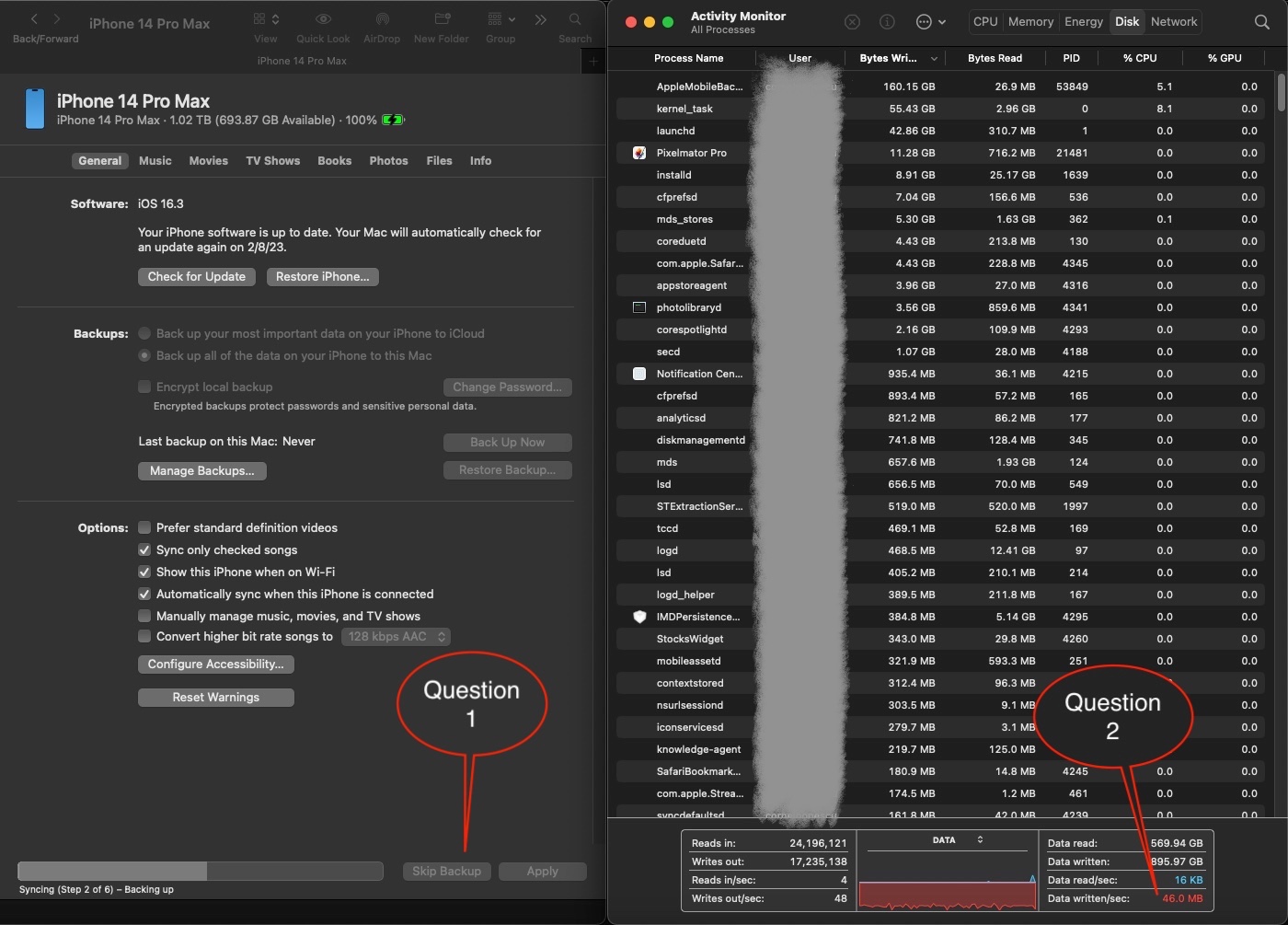The width and height of the screenshot is (1288, 925).
Task: Uncheck Sync only checked songs
Action: pos(144,550)
